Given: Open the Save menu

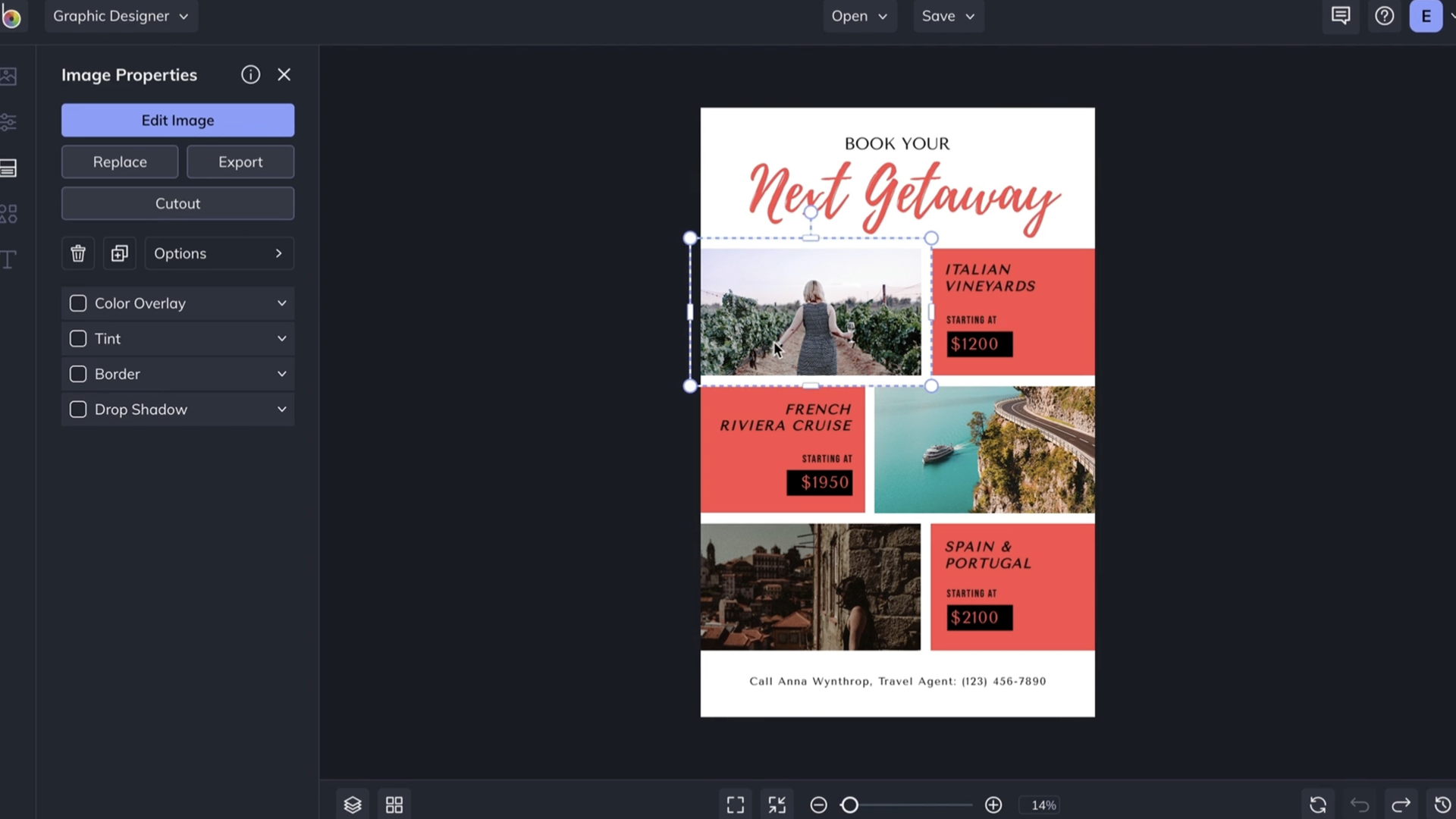Looking at the screenshot, I should pyautogui.click(x=948, y=16).
